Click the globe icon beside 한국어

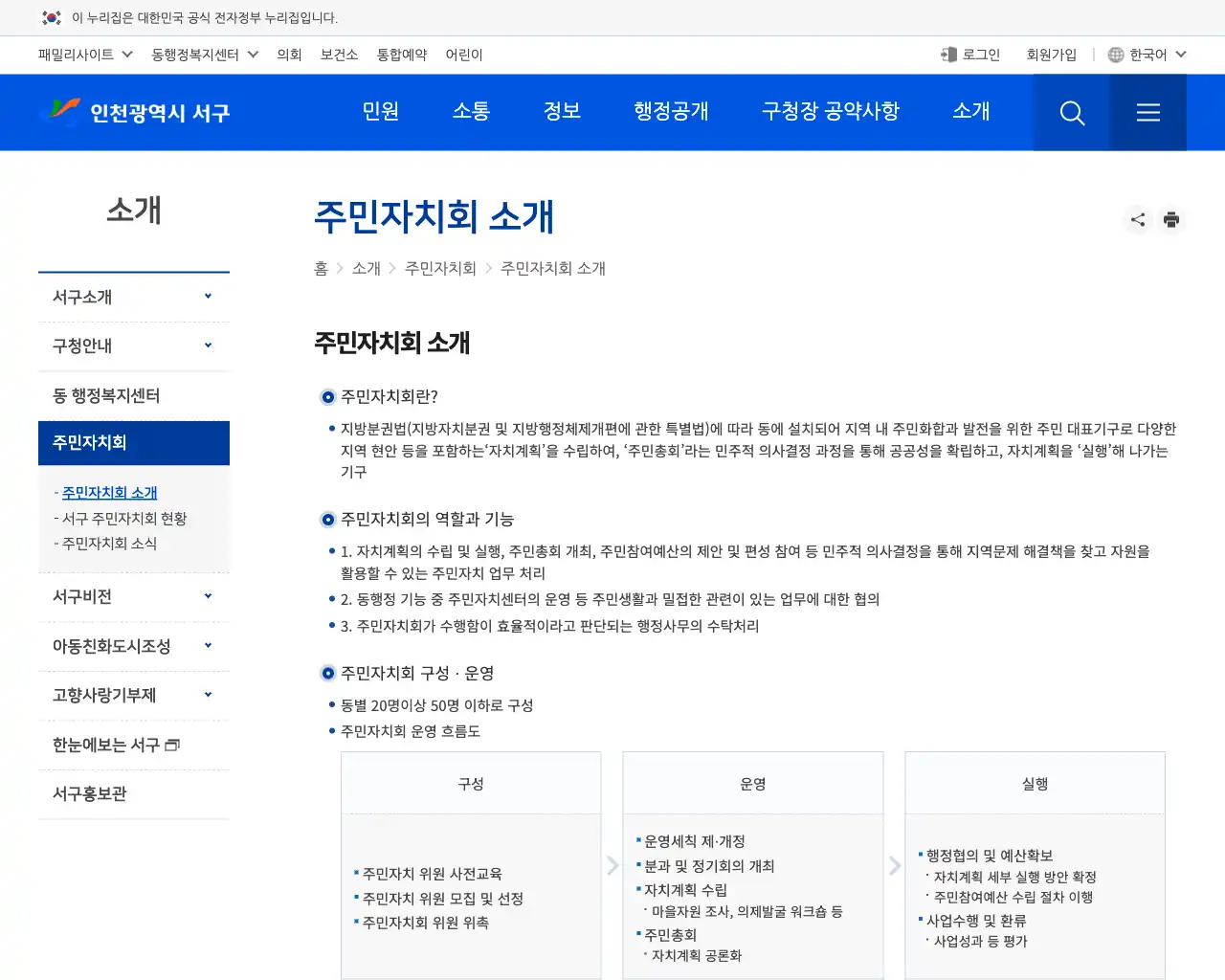pyautogui.click(x=1115, y=55)
